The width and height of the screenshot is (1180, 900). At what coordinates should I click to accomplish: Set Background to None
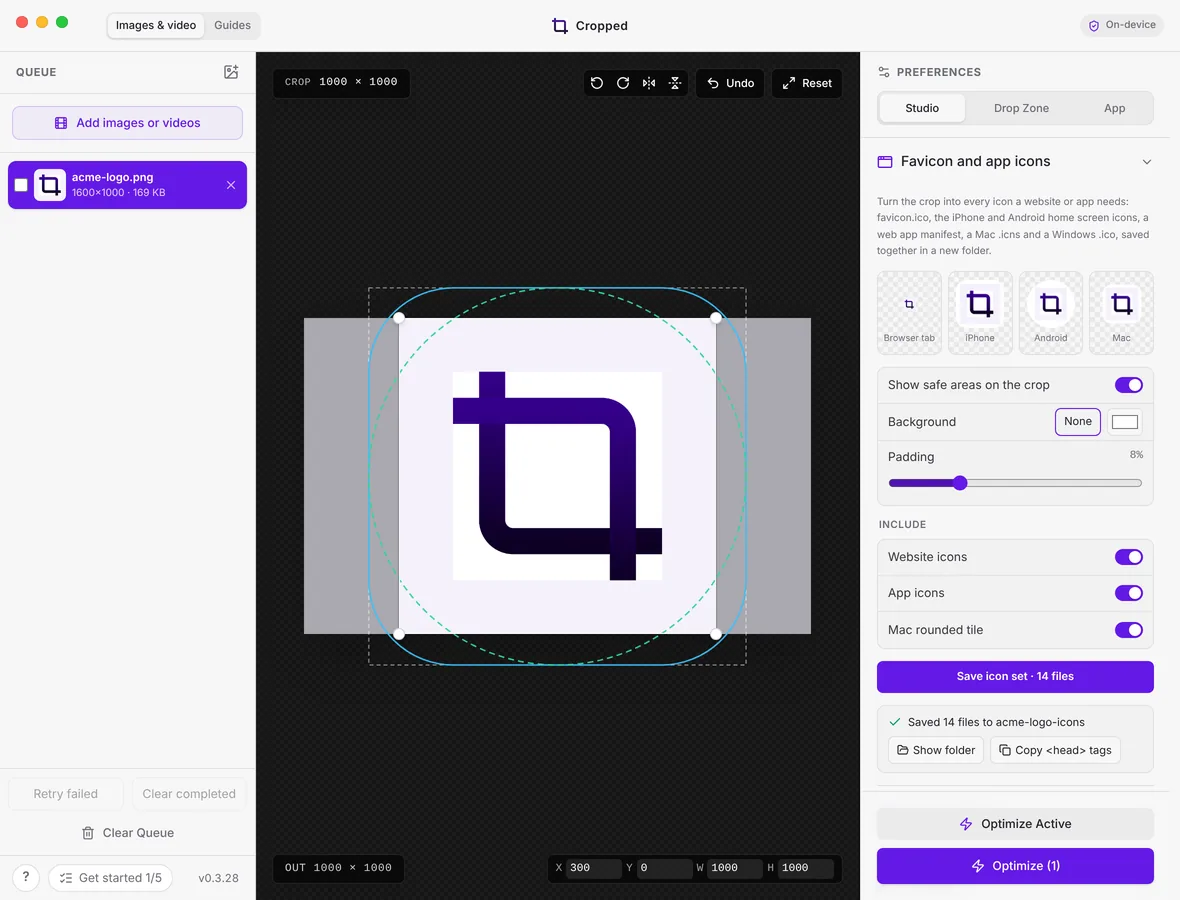click(1077, 421)
